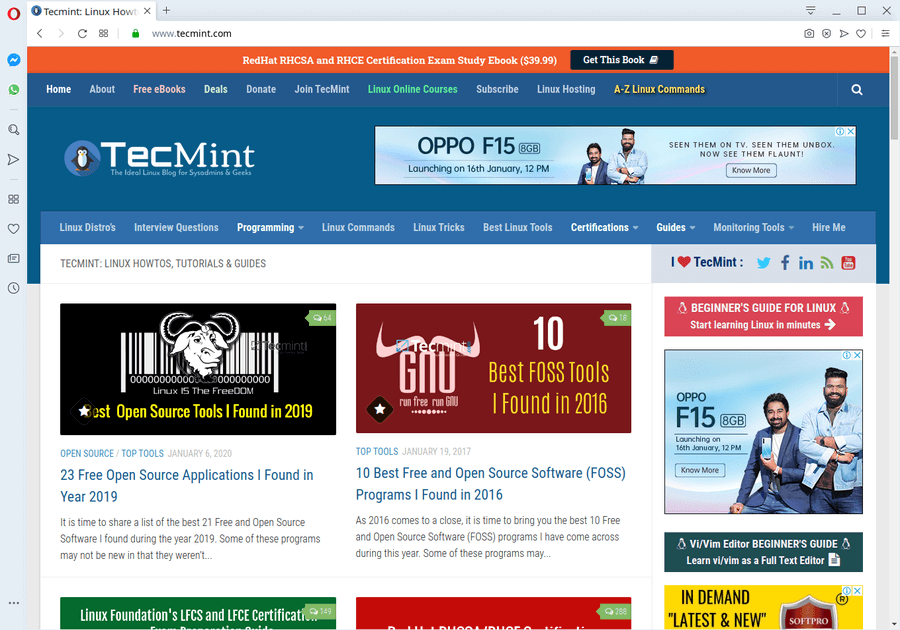The image size is (900, 630).
Task: Open A-Z Linux Commands
Action: coord(660,89)
